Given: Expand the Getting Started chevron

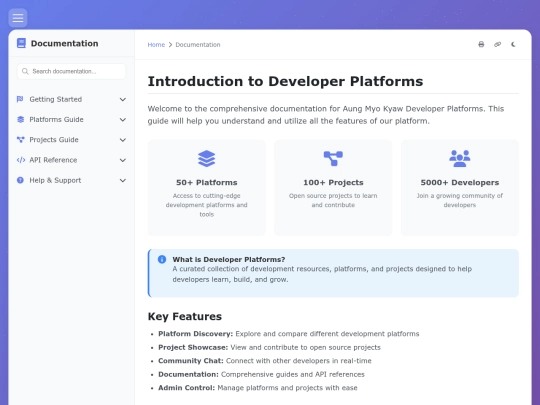Looking at the screenshot, I should [123, 100].
